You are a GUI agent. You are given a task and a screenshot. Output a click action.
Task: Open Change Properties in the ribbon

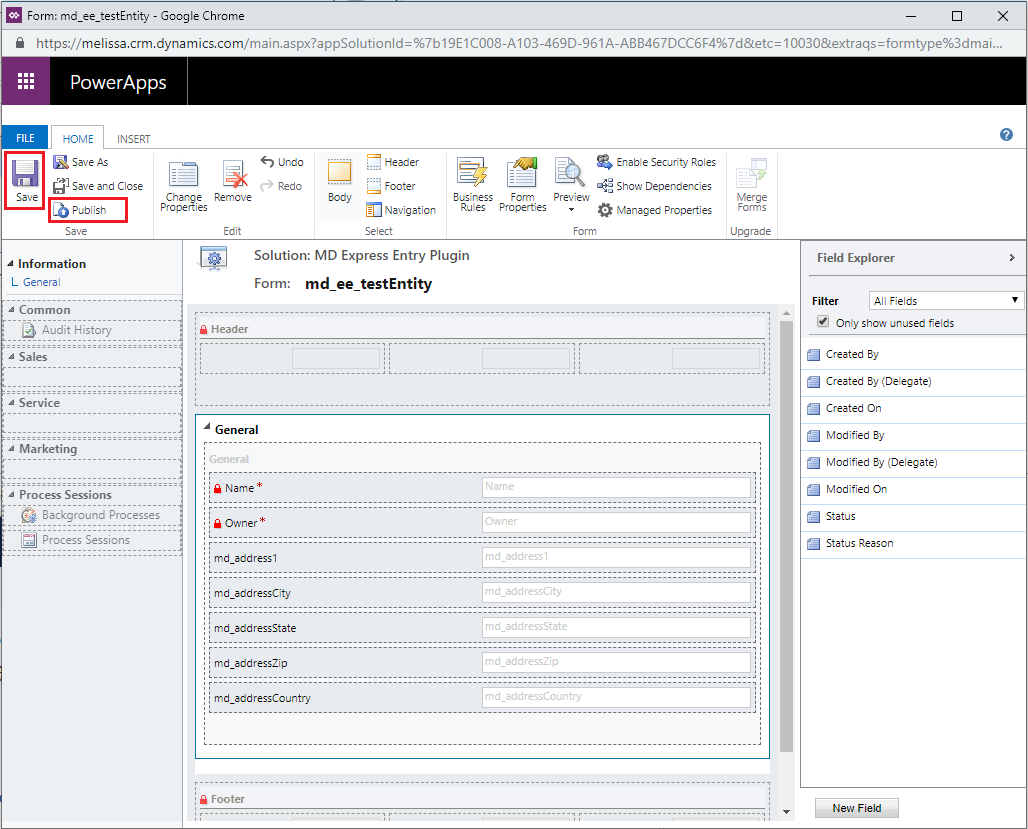tap(183, 185)
